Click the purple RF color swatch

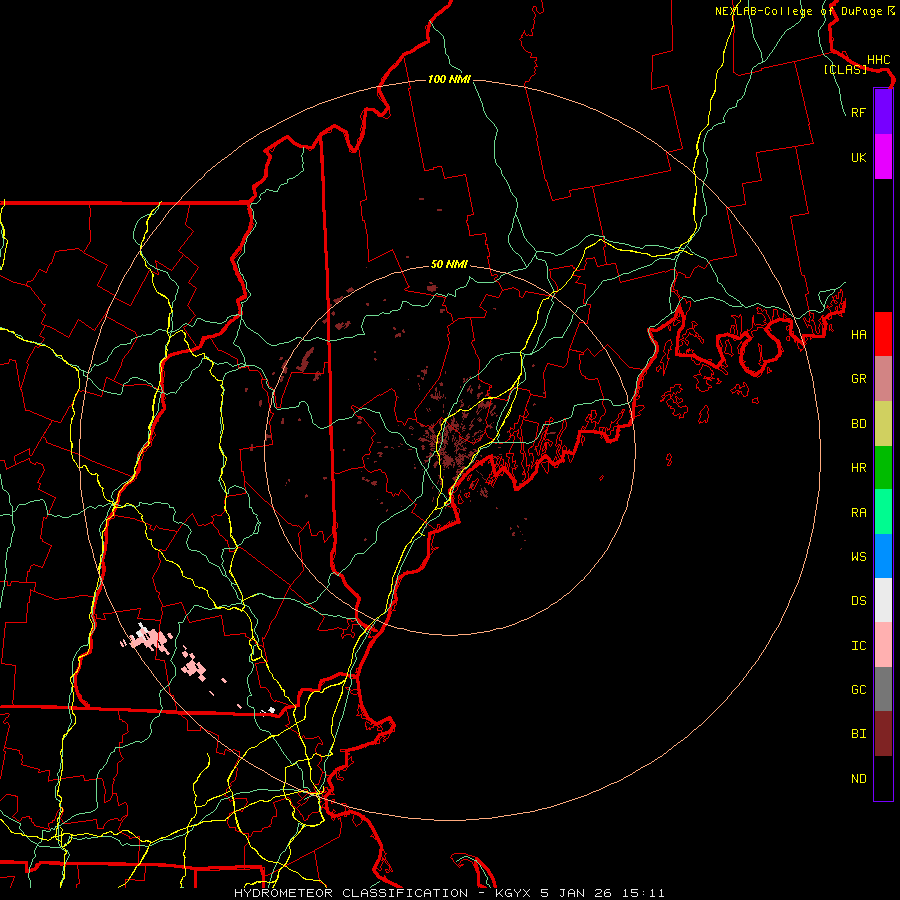[x=883, y=112]
